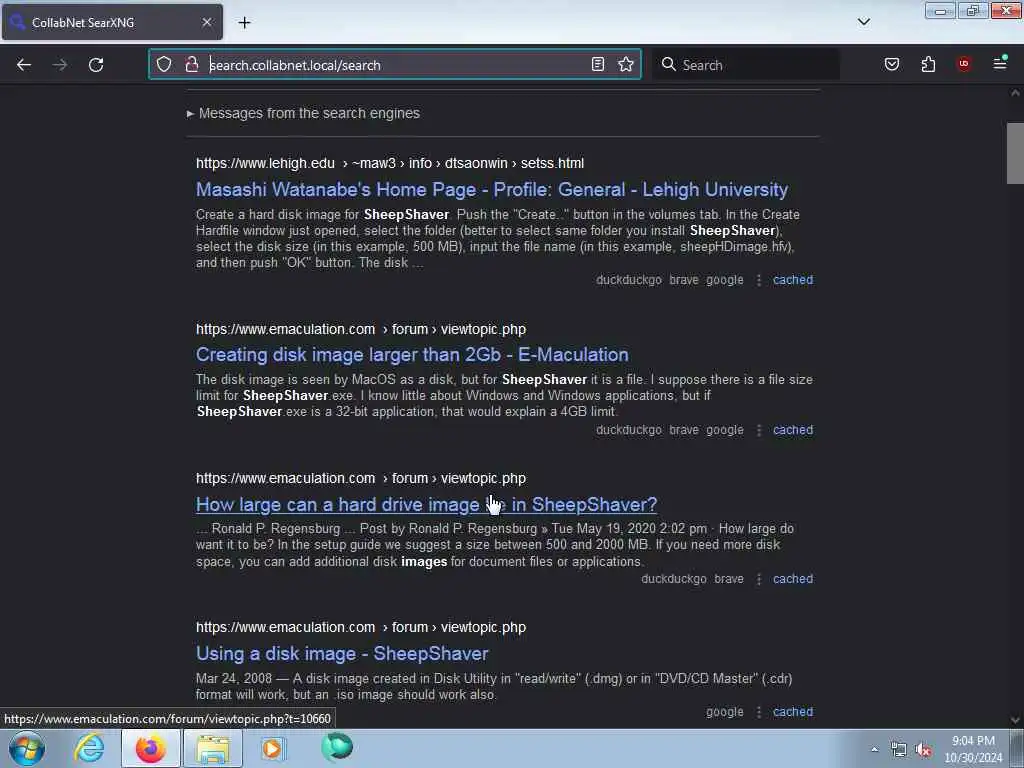The image size is (1024, 768).
Task: Click the emaculation.com URL above Creating disk image
Action: pyautogui.click(x=360, y=329)
